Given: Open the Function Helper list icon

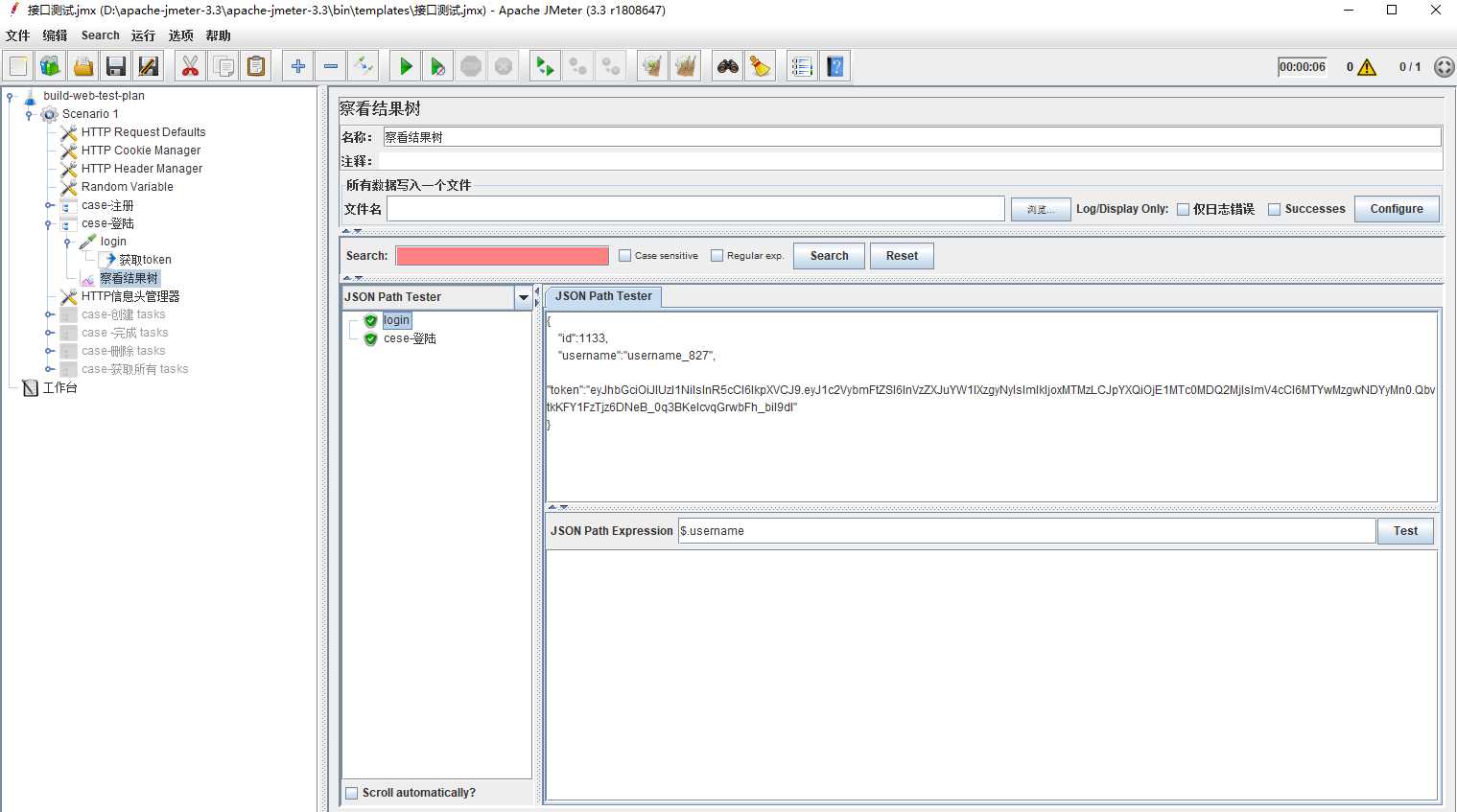Looking at the screenshot, I should [802, 66].
